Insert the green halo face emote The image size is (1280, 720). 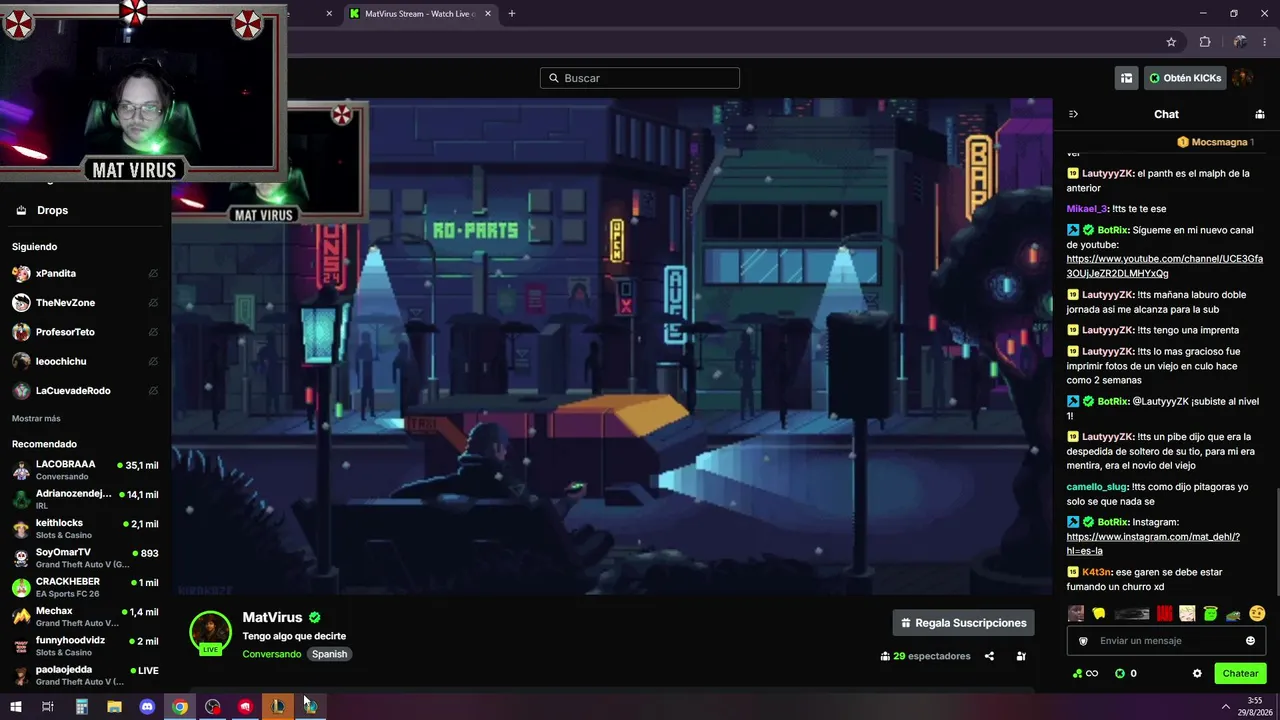pyautogui.click(x=1211, y=613)
